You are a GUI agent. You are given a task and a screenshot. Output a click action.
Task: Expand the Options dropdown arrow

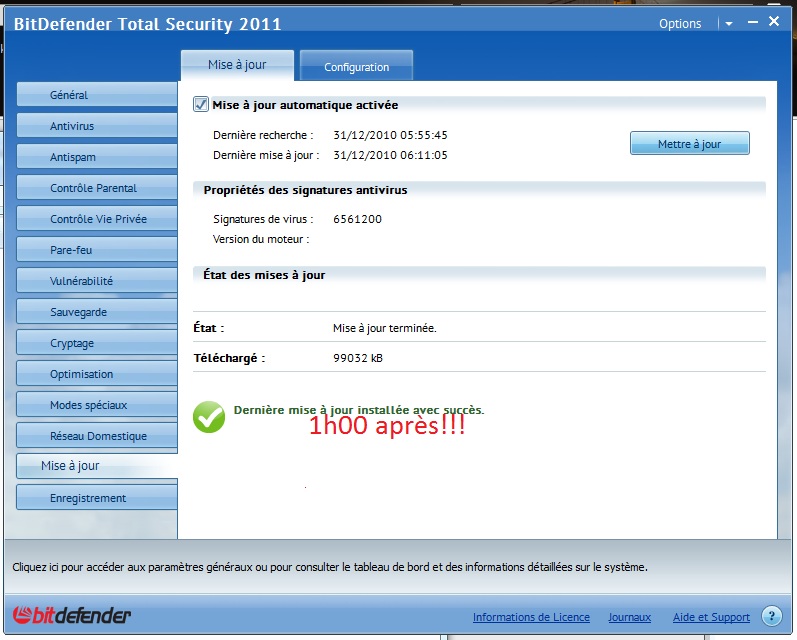click(728, 24)
